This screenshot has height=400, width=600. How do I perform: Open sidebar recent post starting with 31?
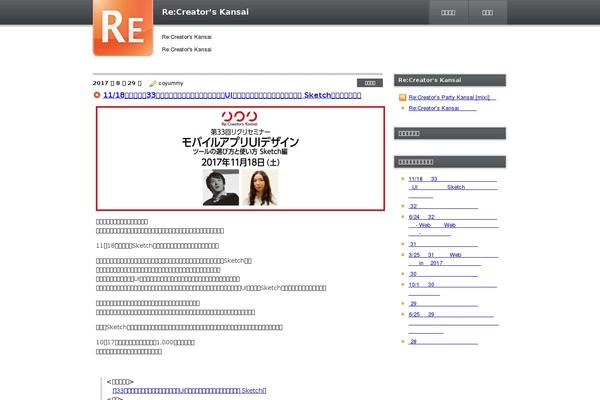[443, 244]
